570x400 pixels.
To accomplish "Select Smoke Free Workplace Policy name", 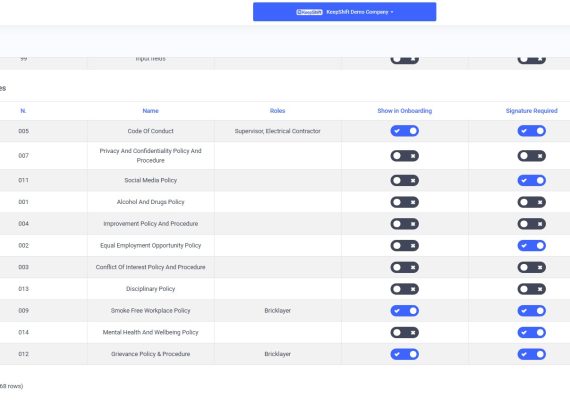I will click(150, 311).
